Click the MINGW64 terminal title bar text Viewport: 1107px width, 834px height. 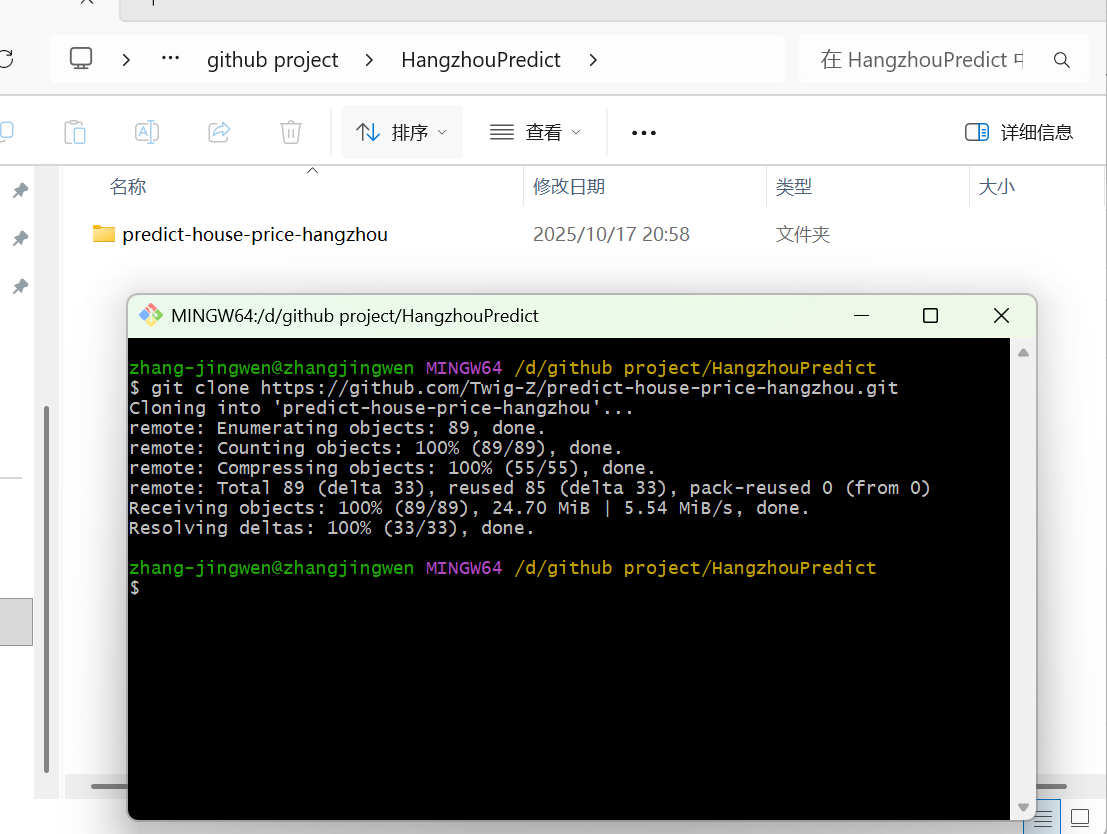tap(354, 316)
